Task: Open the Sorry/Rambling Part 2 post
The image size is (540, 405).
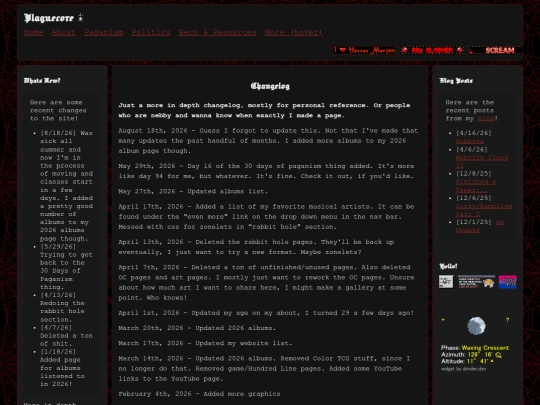Action: click(x=484, y=210)
